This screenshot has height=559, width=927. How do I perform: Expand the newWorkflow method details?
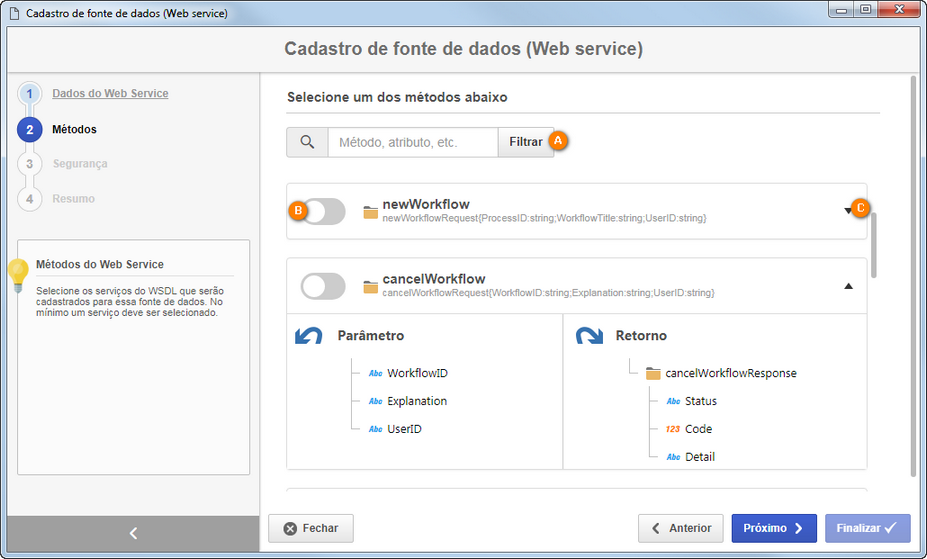[x=848, y=210]
